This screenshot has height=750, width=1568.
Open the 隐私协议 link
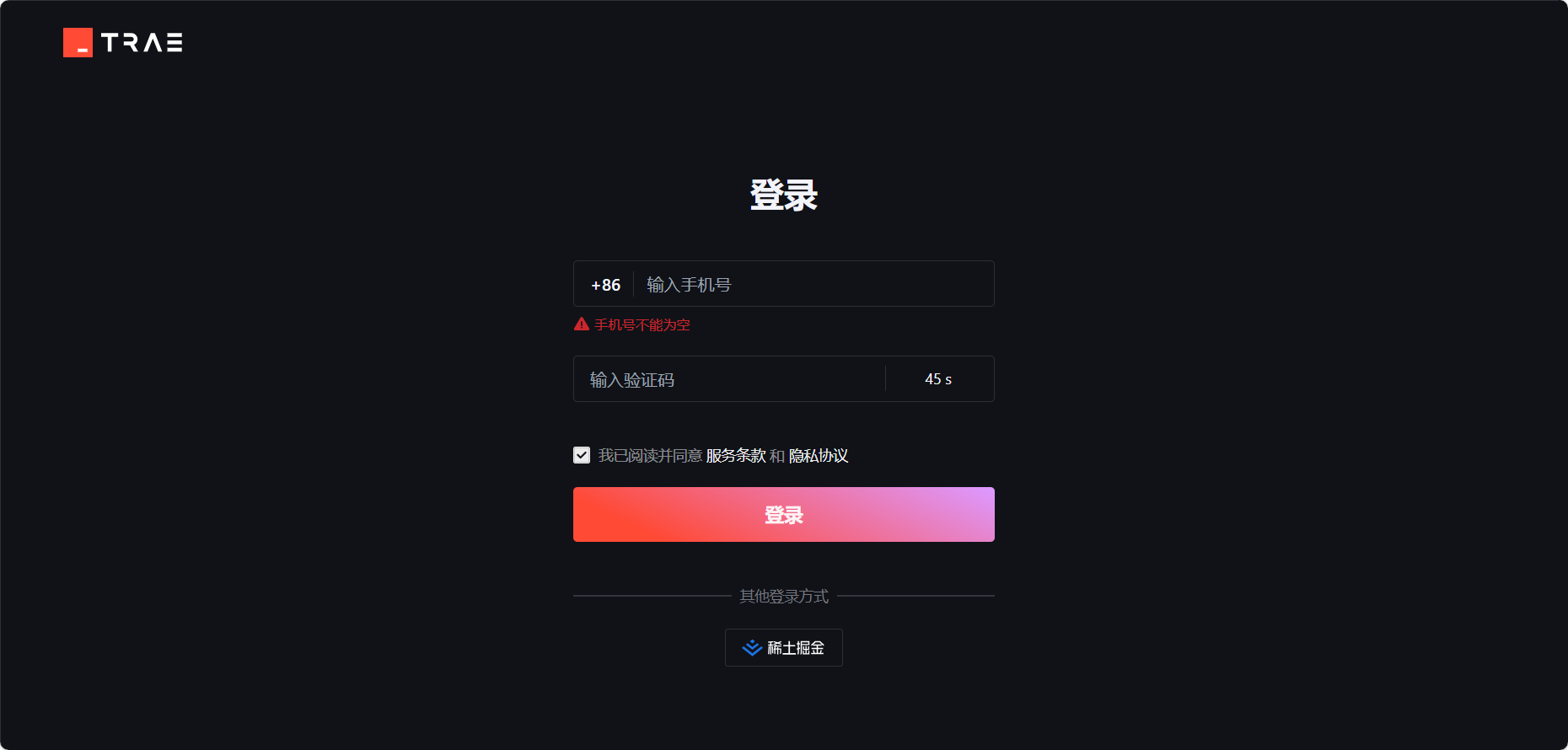pos(819,456)
